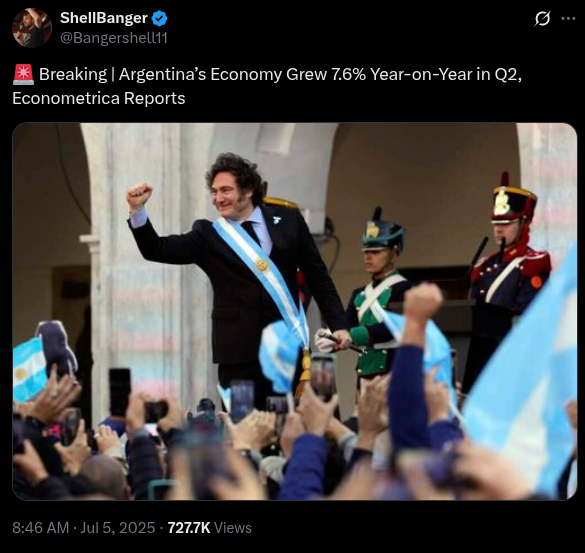The height and width of the screenshot is (553, 585).
Task: Open the @Bangershell11 handle link
Action: point(114,38)
